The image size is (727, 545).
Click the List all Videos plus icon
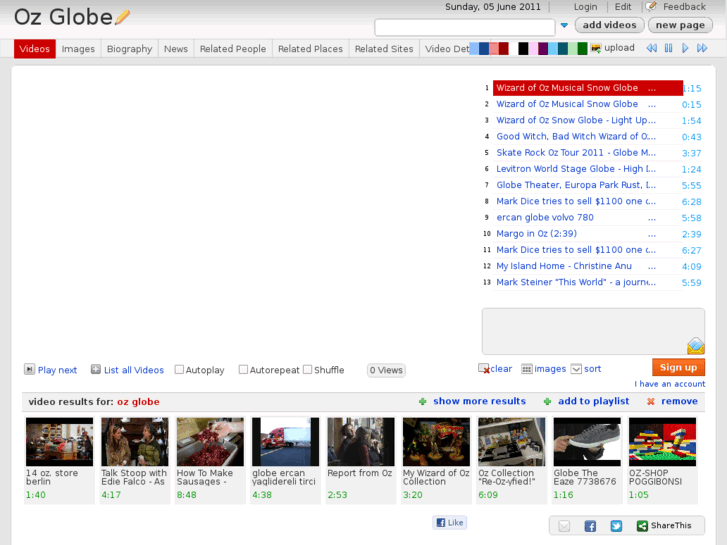[96, 369]
